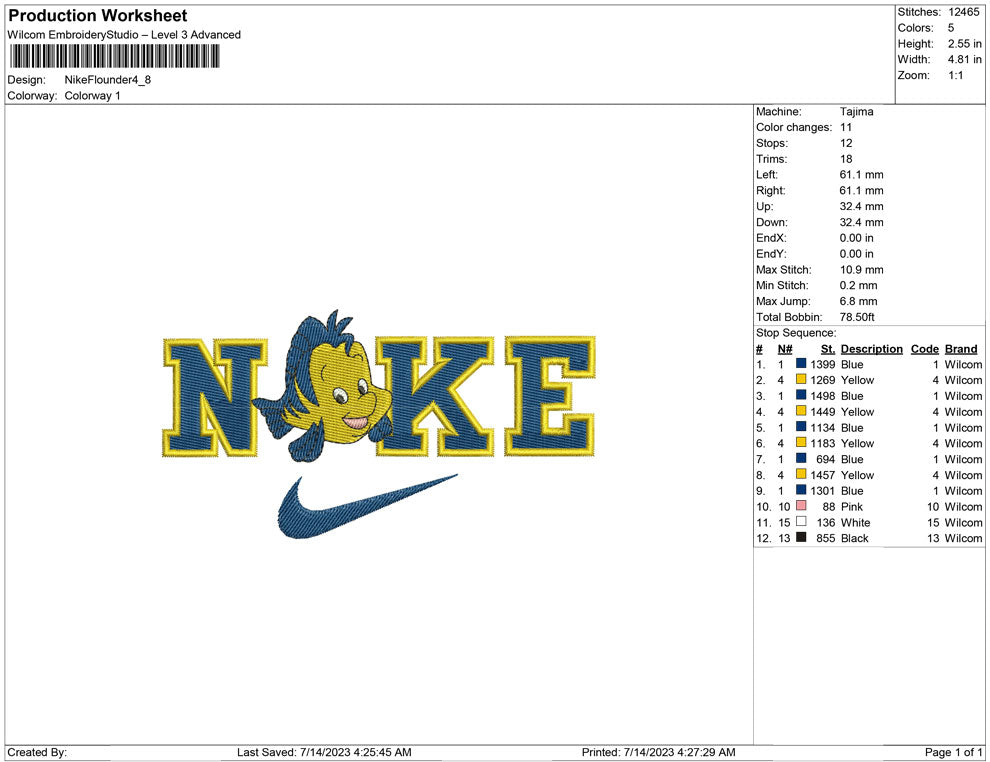Click the blue swoosh in the design
Screen dimensions: 990x762
tap(367, 506)
